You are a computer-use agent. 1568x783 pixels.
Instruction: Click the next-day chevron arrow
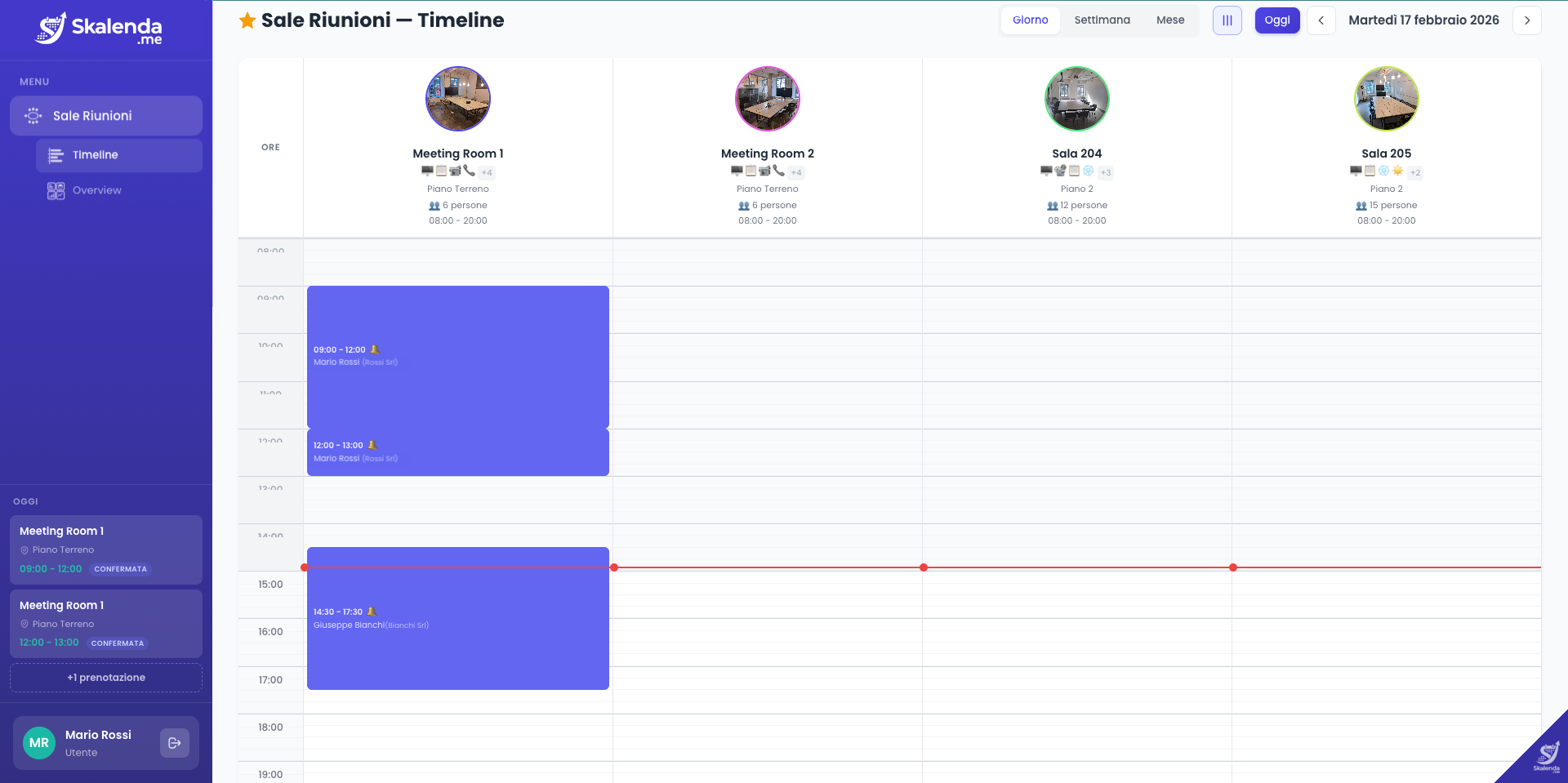point(1526,20)
